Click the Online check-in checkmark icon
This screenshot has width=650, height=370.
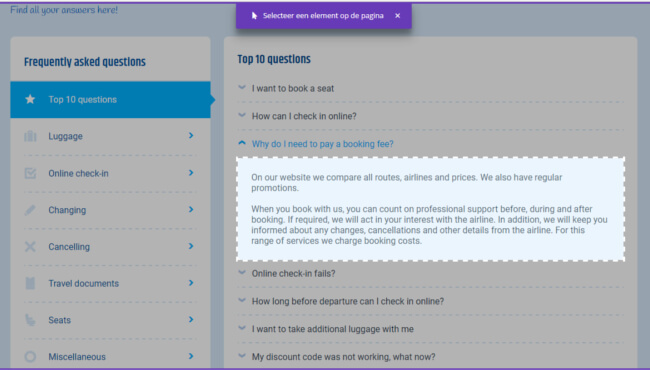(x=30, y=173)
